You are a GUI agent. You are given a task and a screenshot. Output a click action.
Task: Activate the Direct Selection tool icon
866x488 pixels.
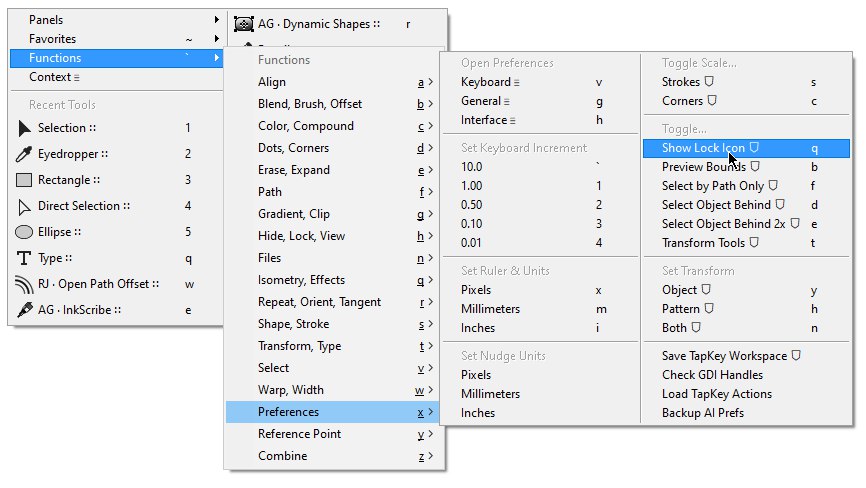click(x=25, y=206)
